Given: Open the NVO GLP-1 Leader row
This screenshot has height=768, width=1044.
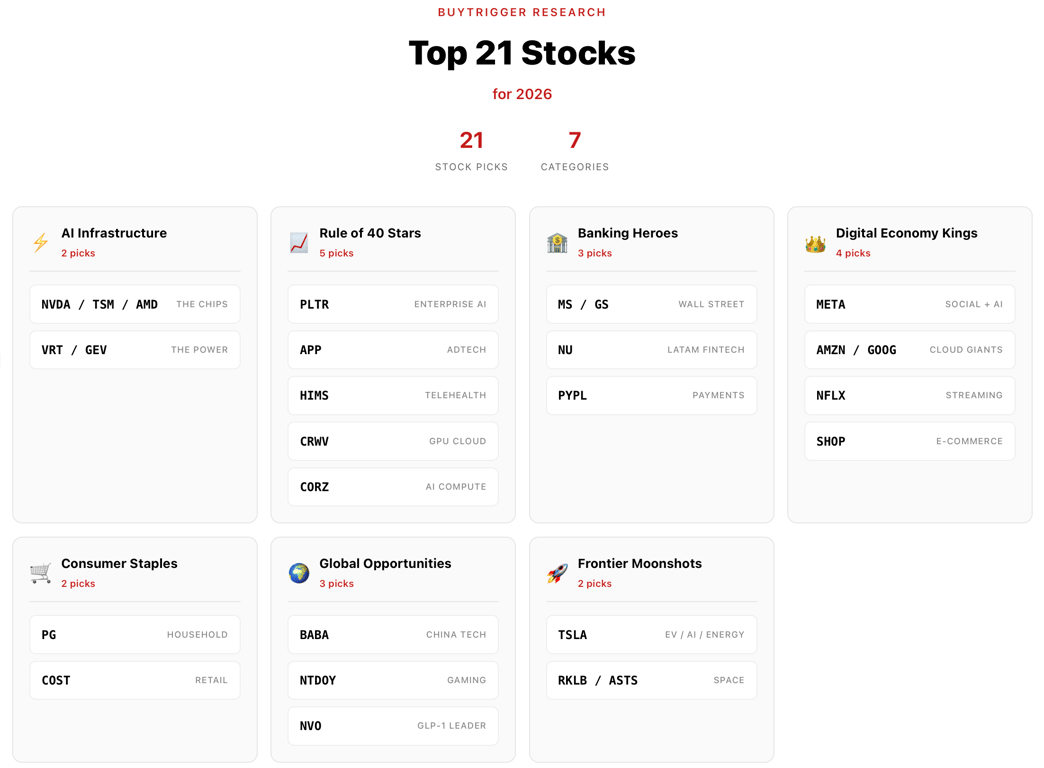Looking at the screenshot, I should (393, 726).
